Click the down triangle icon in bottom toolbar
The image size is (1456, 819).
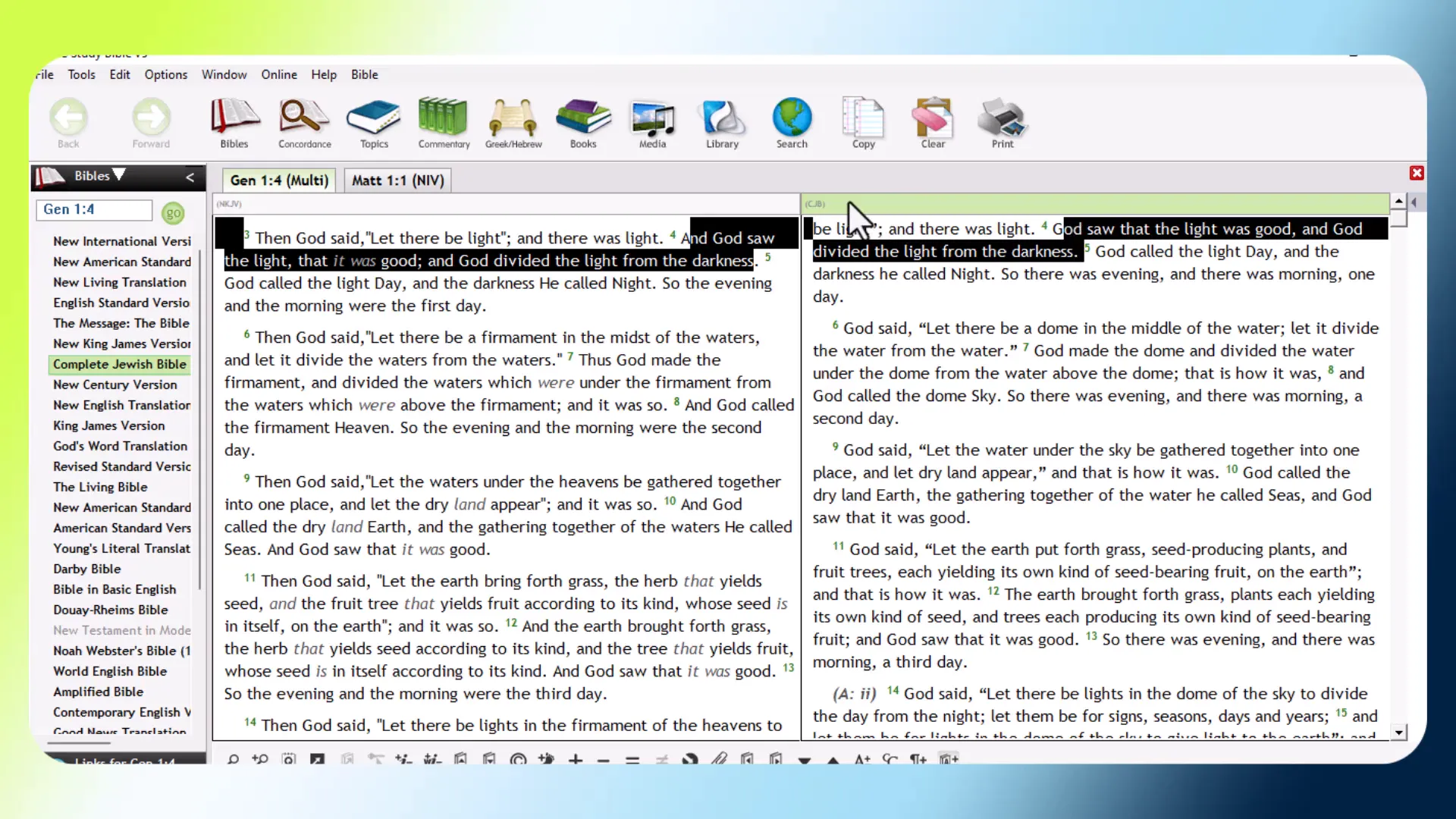805,759
